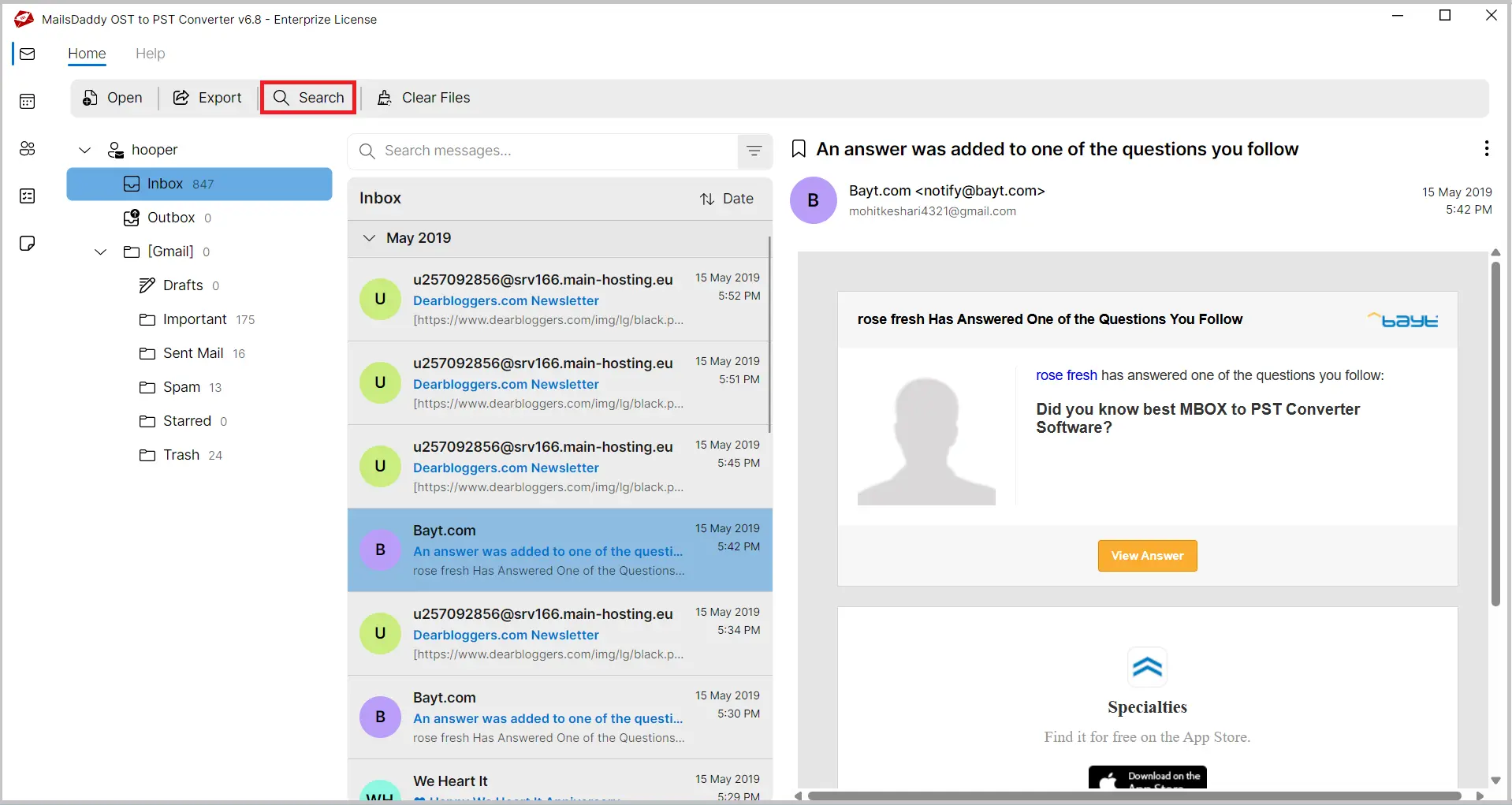This screenshot has width=1512, height=805.
Task: Select the Home tab
Action: tap(87, 54)
